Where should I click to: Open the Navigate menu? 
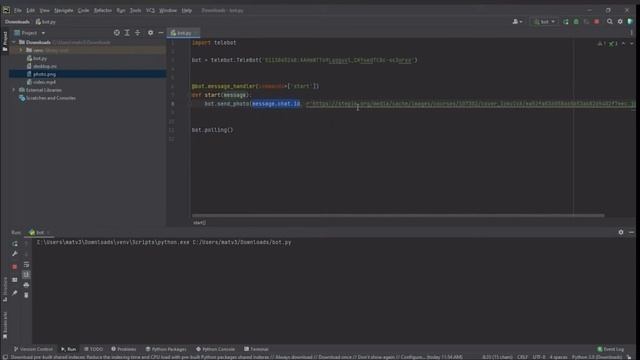(64, 10)
